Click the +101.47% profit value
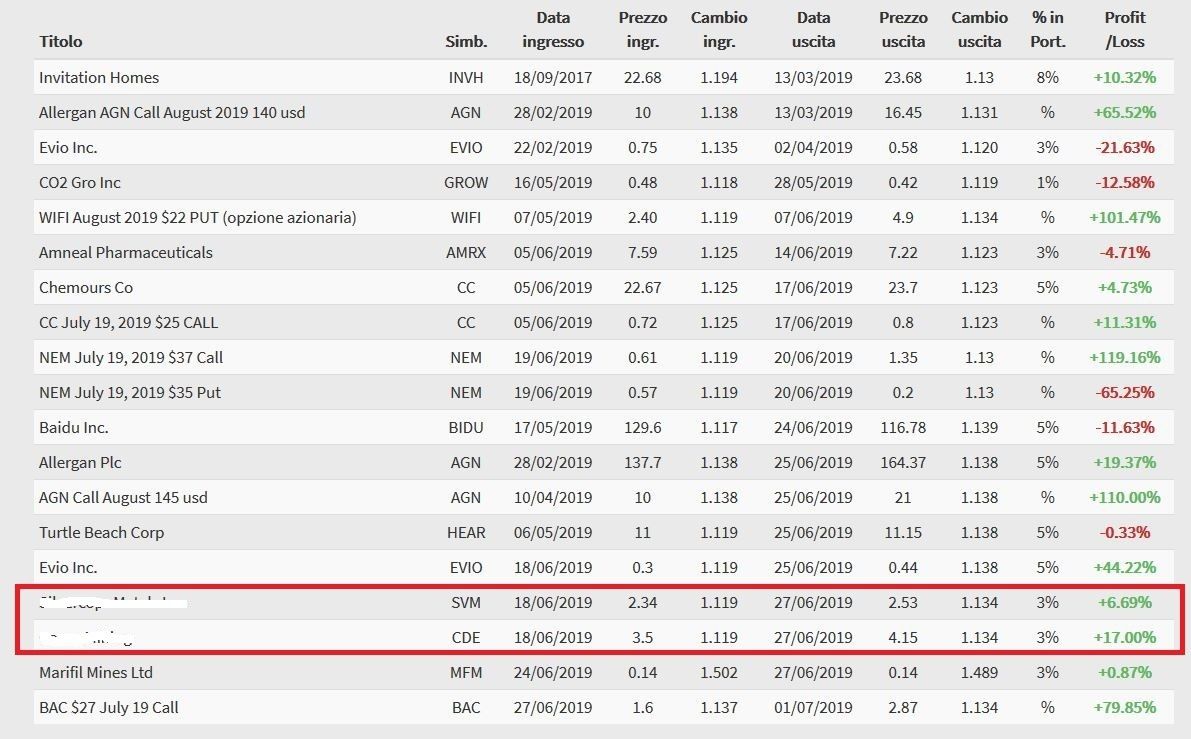 (1125, 217)
